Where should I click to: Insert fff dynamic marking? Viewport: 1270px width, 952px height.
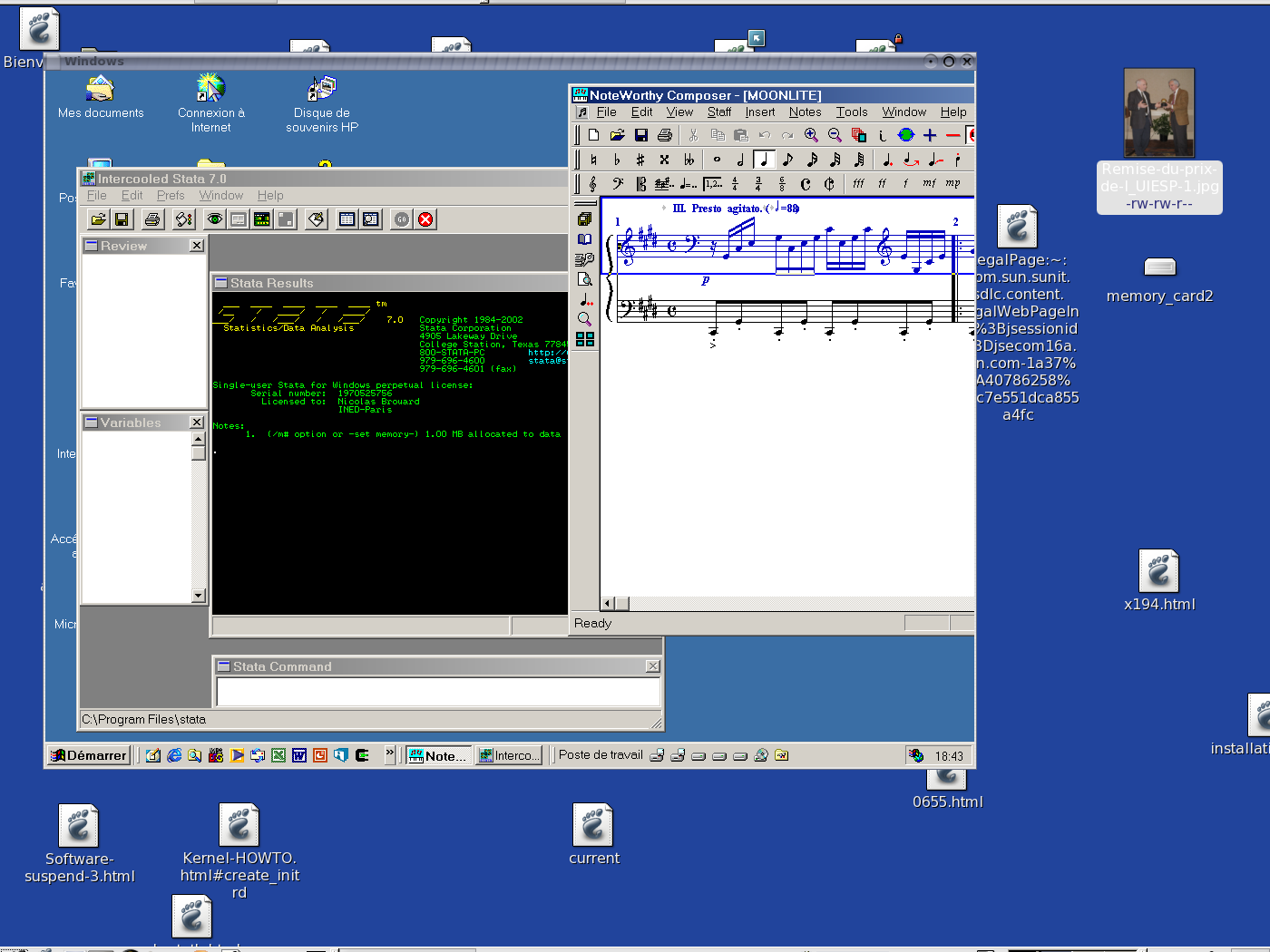coord(858,184)
